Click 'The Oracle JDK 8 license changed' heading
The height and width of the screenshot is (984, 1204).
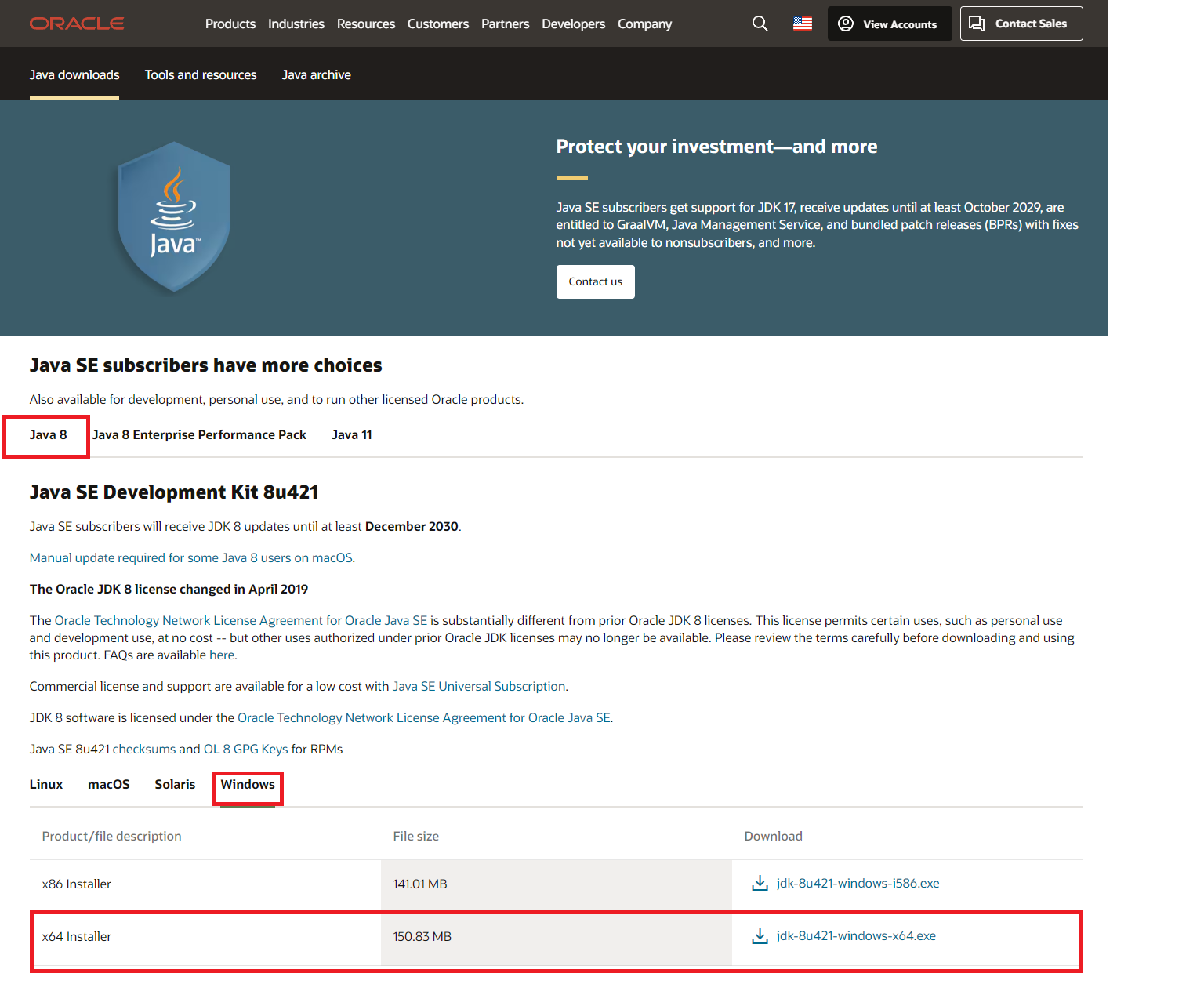coord(169,590)
